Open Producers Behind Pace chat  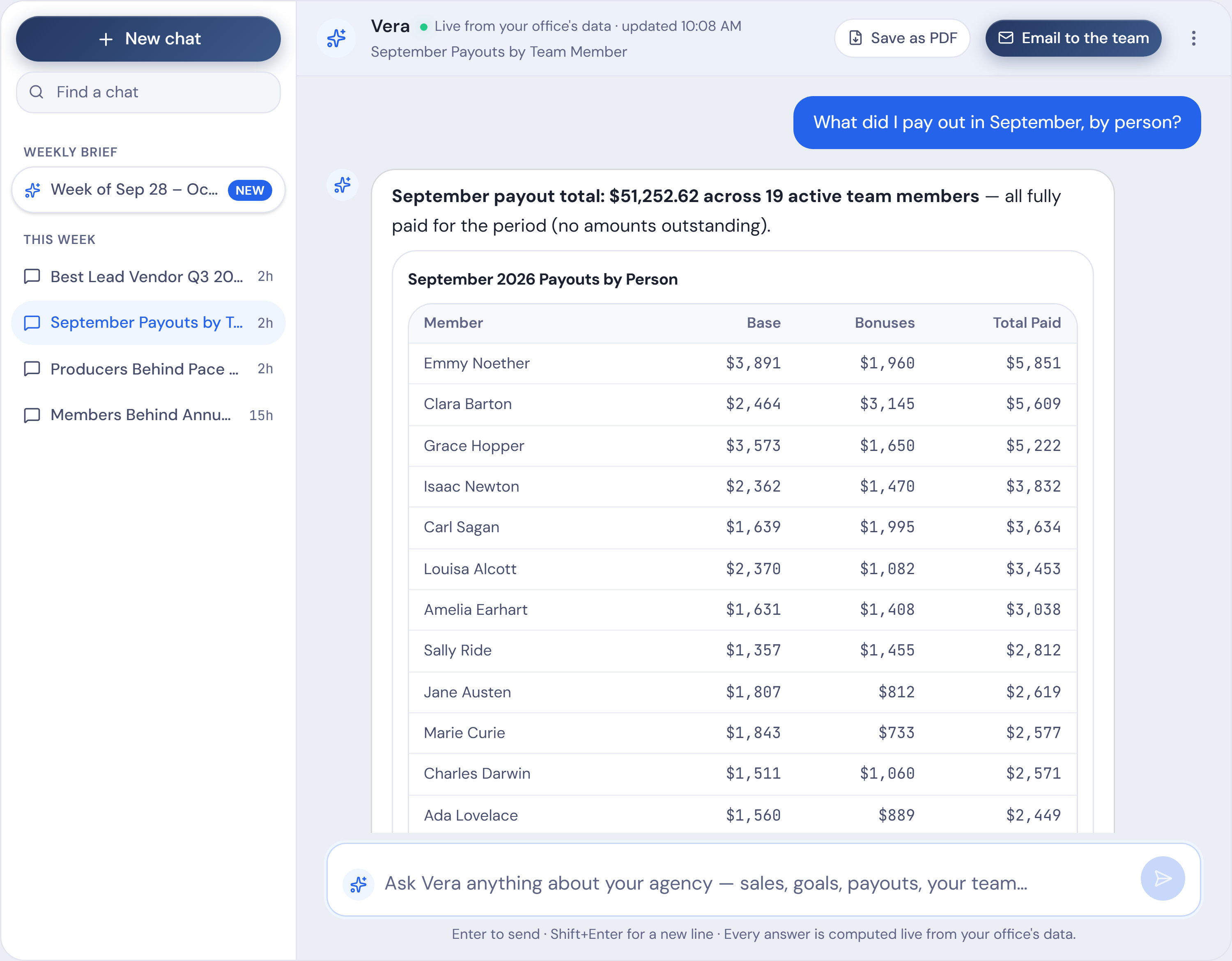coord(148,369)
